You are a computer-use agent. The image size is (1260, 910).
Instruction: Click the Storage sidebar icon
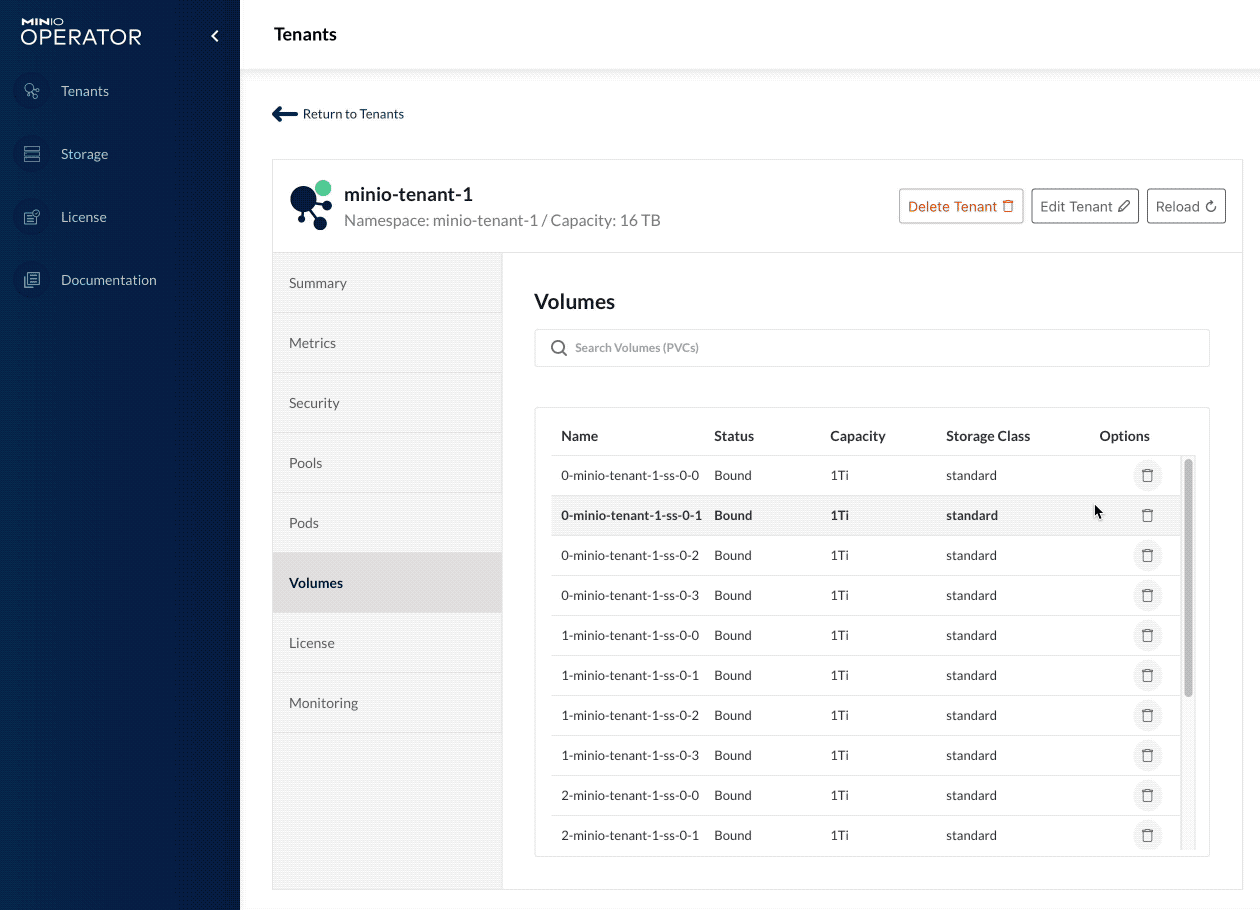pyautogui.click(x=32, y=154)
